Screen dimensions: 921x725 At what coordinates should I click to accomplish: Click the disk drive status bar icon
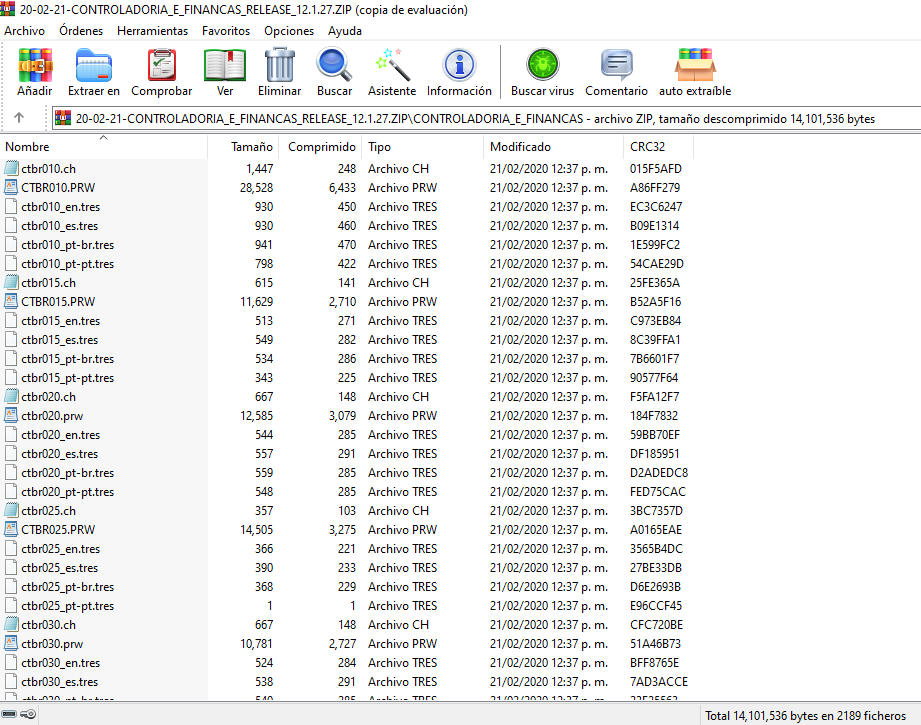coord(9,714)
